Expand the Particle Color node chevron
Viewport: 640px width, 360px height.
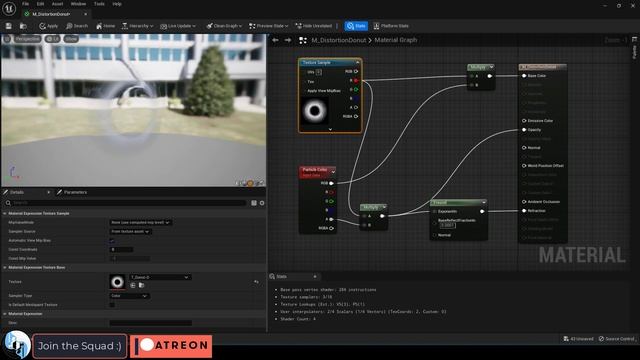point(333,172)
